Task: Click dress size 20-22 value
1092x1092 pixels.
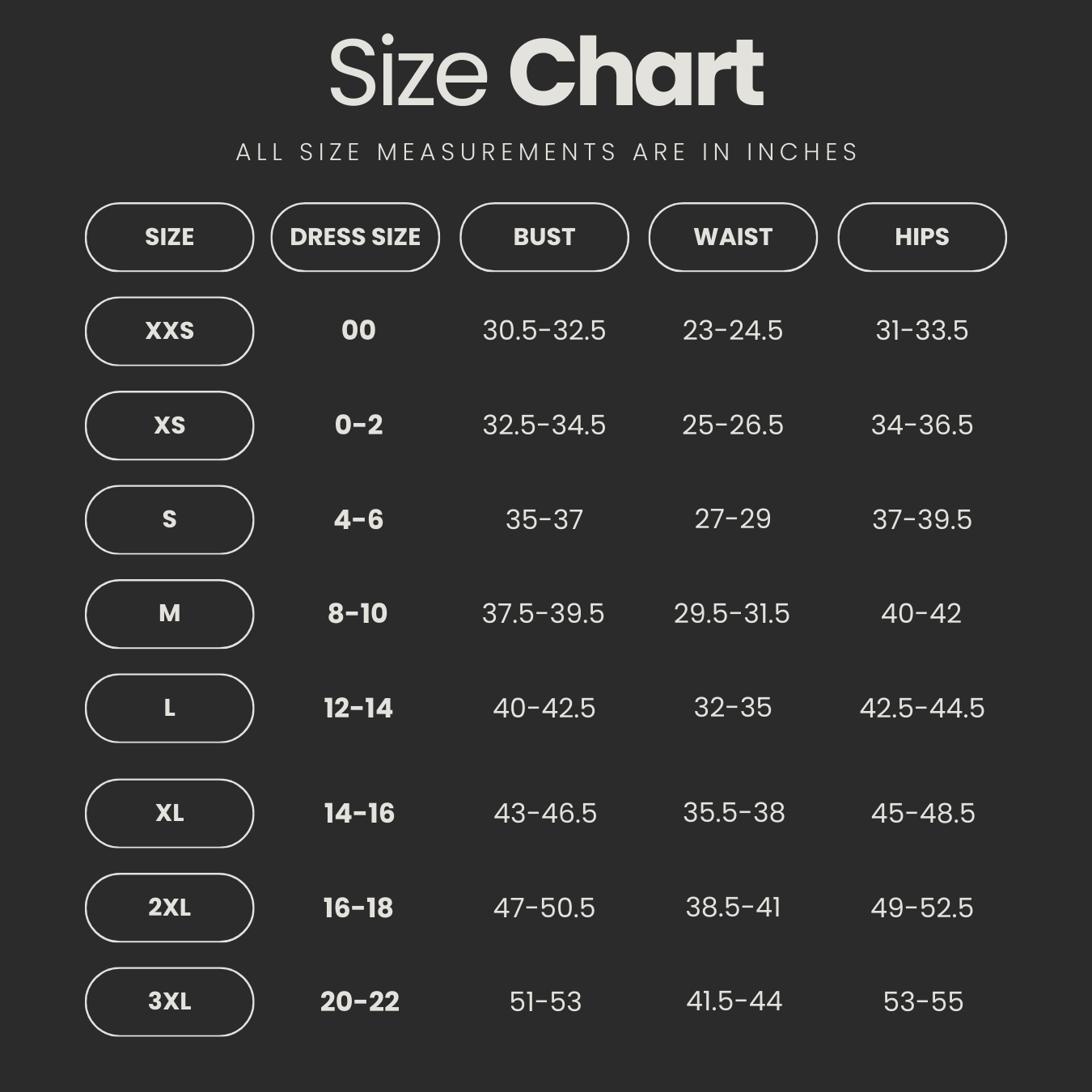Action: (359, 1002)
